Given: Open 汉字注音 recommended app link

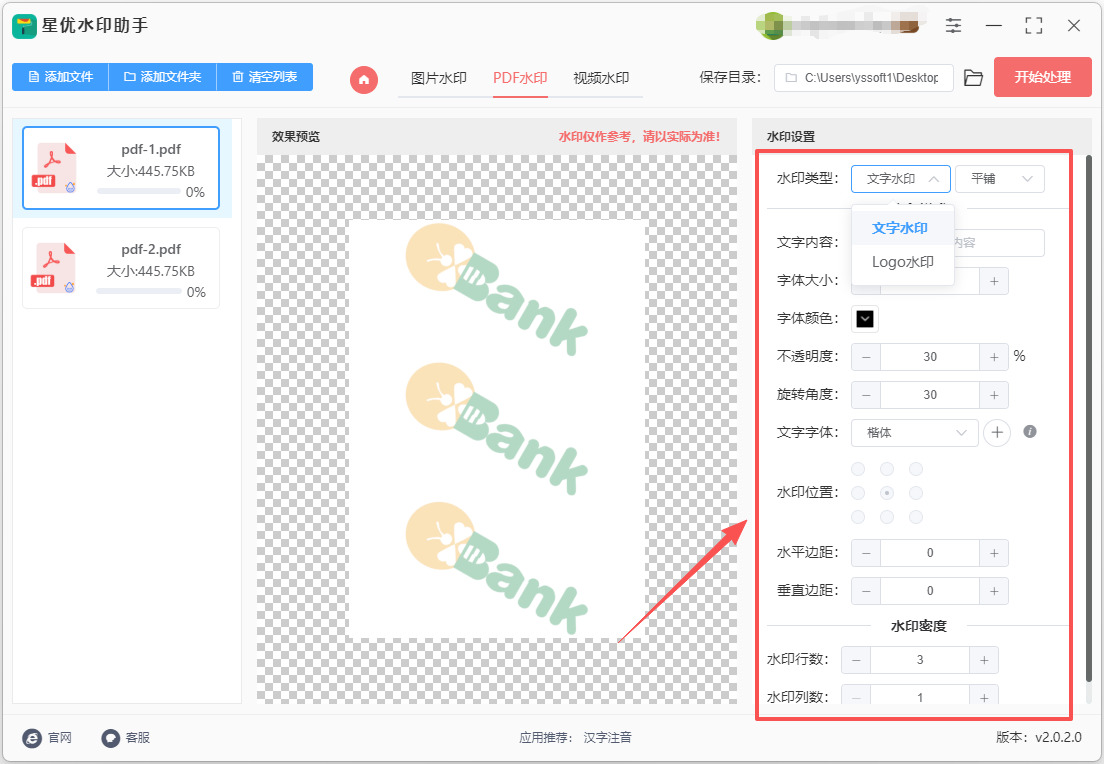Looking at the screenshot, I should [x=608, y=737].
